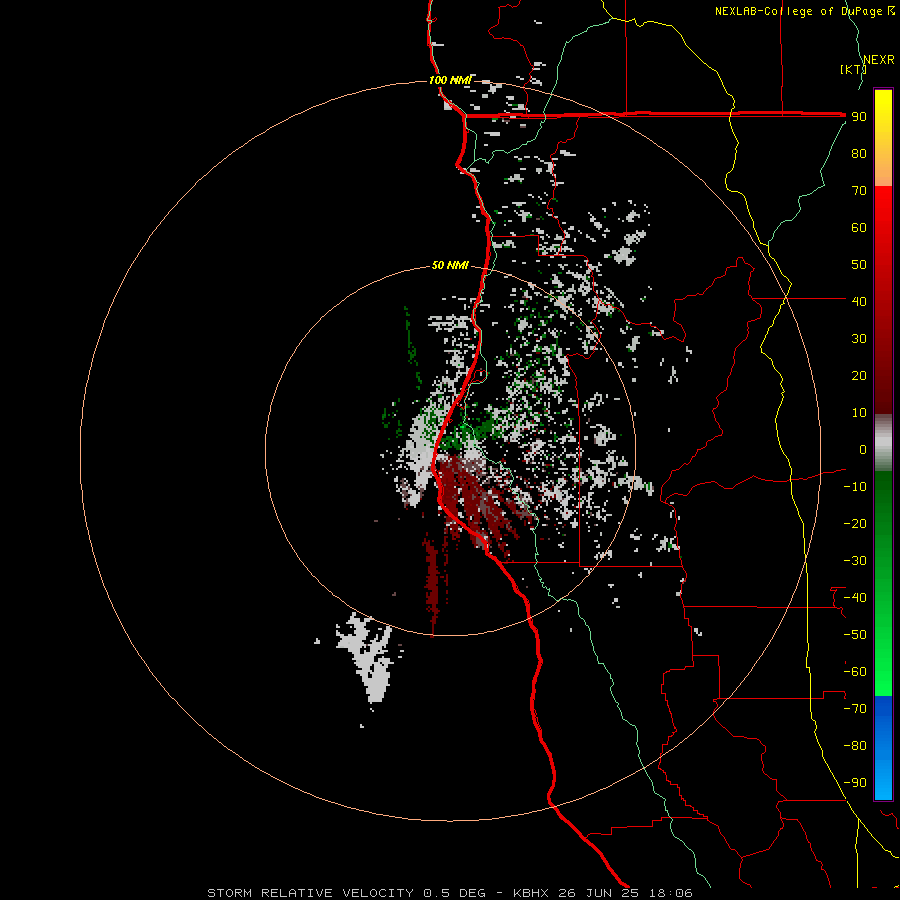This screenshot has height=900, width=900.
Task: Click the positive 60 scale label
Action: 859,228
